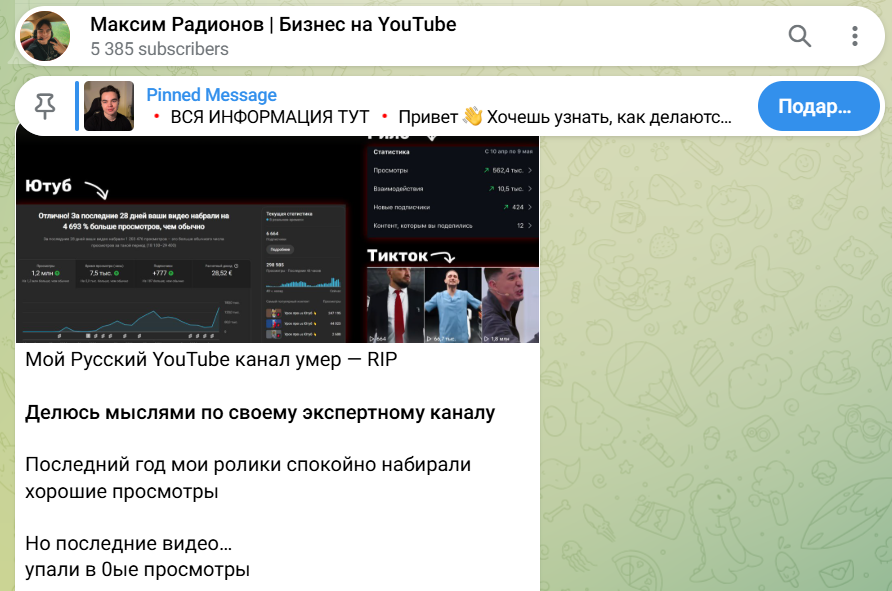Click text 'Но последние видео…'

(x=129, y=544)
